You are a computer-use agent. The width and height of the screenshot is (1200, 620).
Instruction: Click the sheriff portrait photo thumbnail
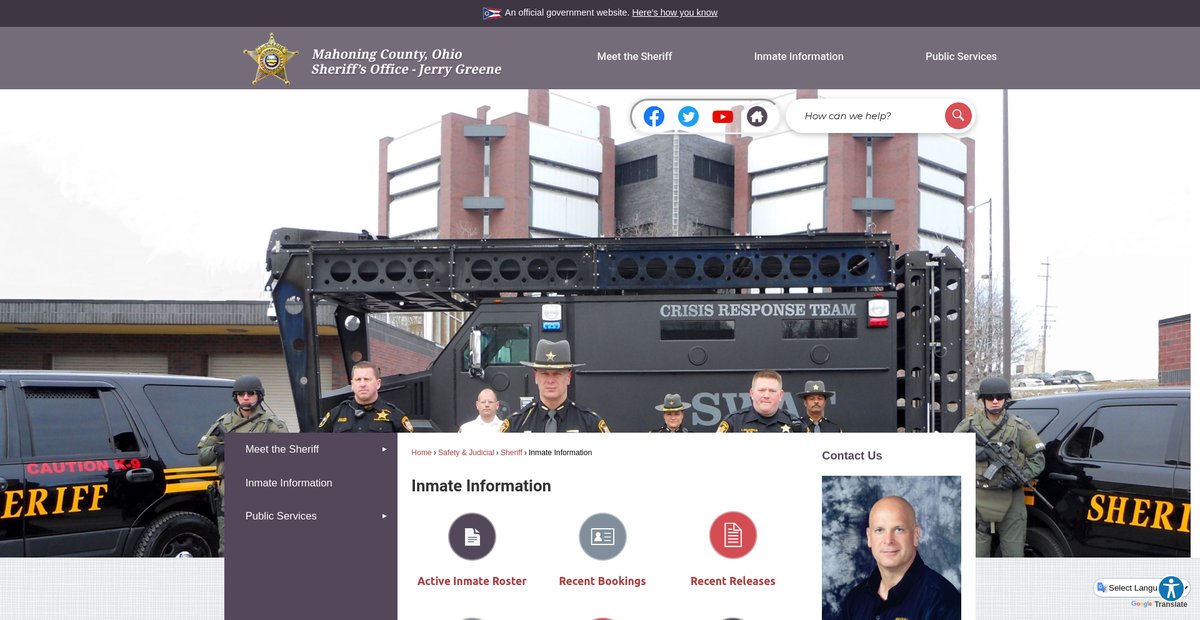891,547
